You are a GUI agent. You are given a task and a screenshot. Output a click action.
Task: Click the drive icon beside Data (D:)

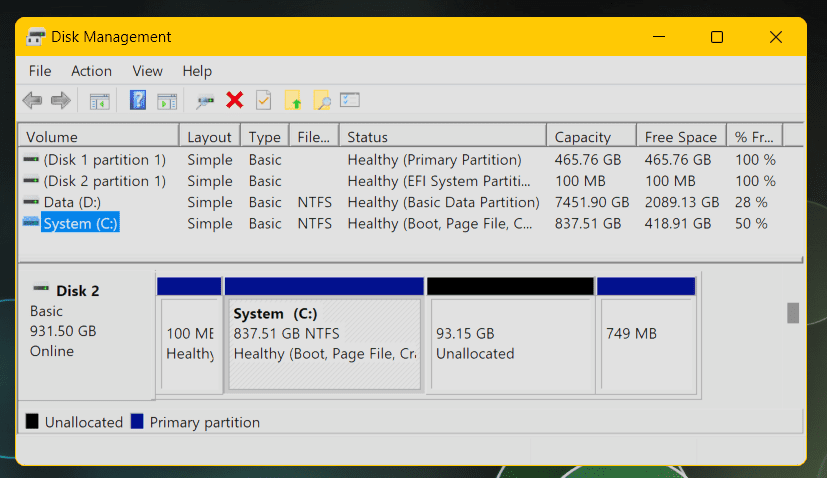click(31, 202)
